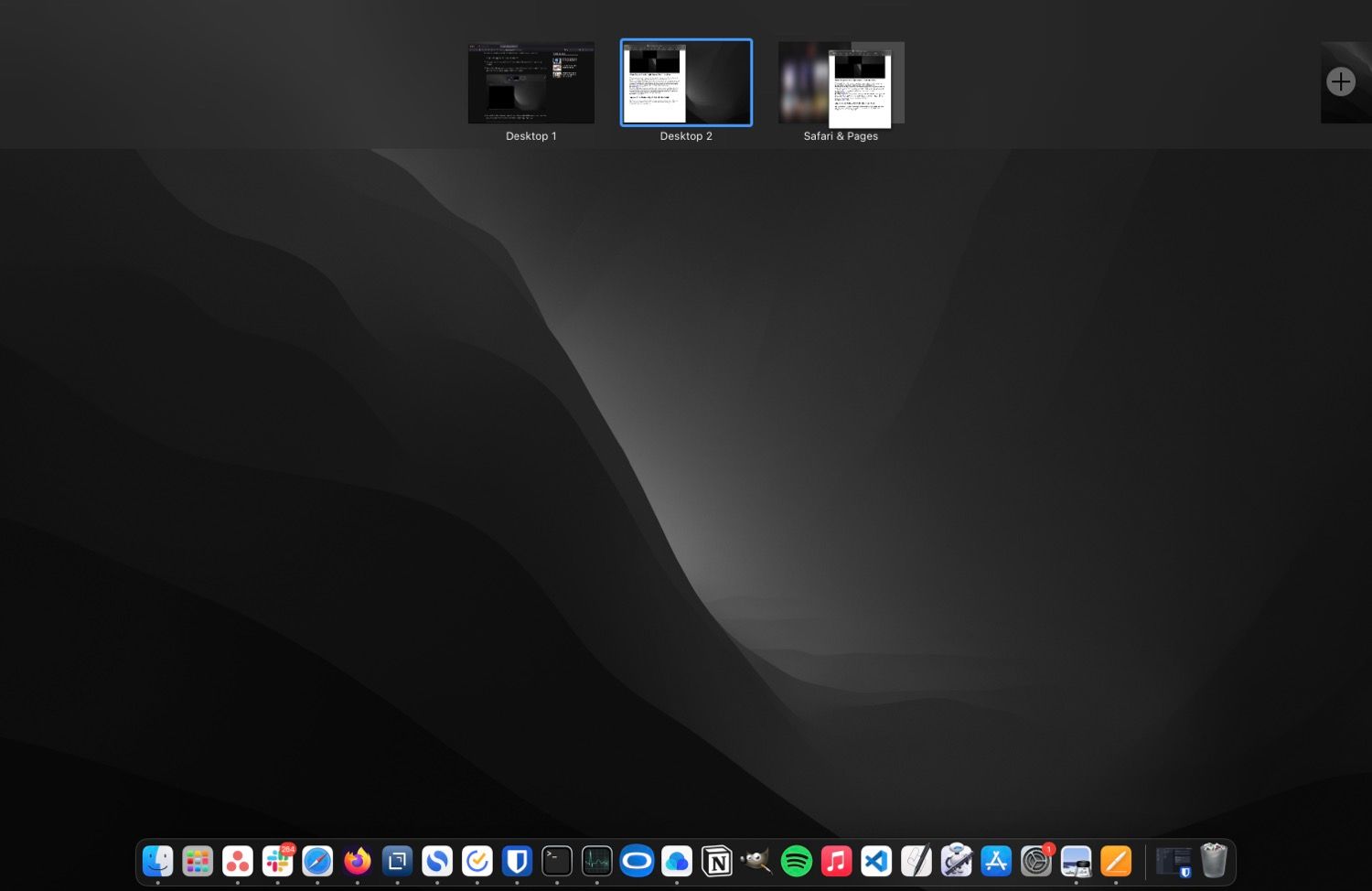Open the activity monitoring app in the Dock
1372x891 pixels.
pos(595,861)
